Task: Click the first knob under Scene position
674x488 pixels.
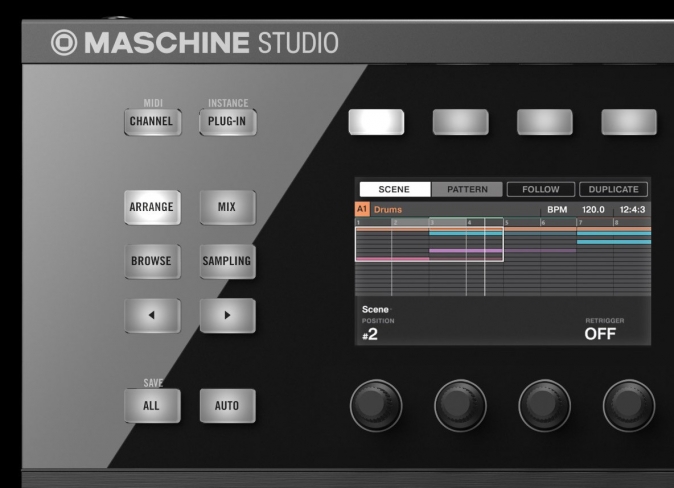Action: pyautogui.click(x=376, y=405)
